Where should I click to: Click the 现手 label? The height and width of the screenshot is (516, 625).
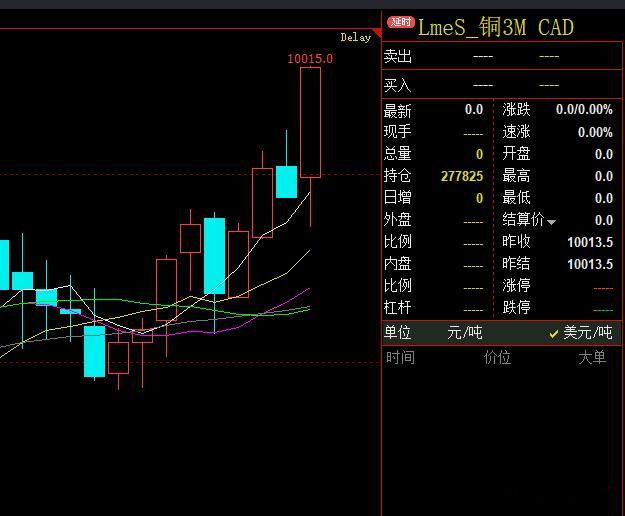click(397, 131)
